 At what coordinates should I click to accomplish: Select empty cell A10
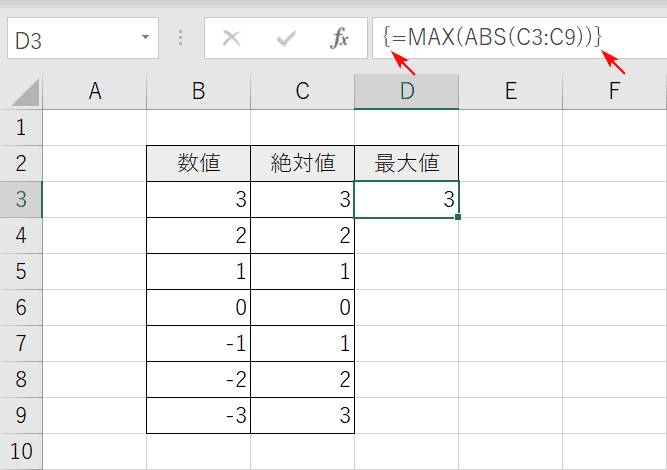(94, 452)
